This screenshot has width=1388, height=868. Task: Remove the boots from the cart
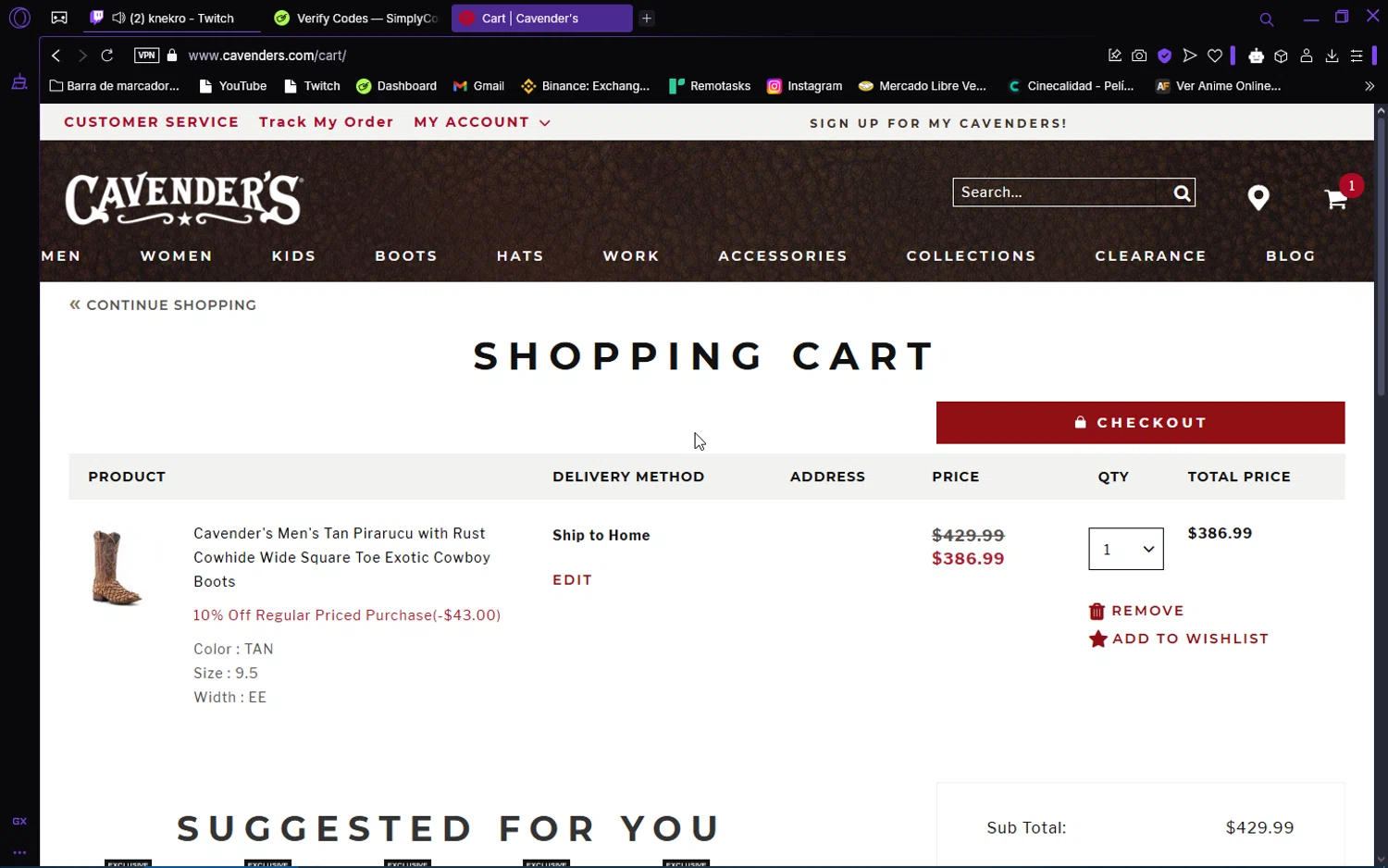coord(1136,611)
